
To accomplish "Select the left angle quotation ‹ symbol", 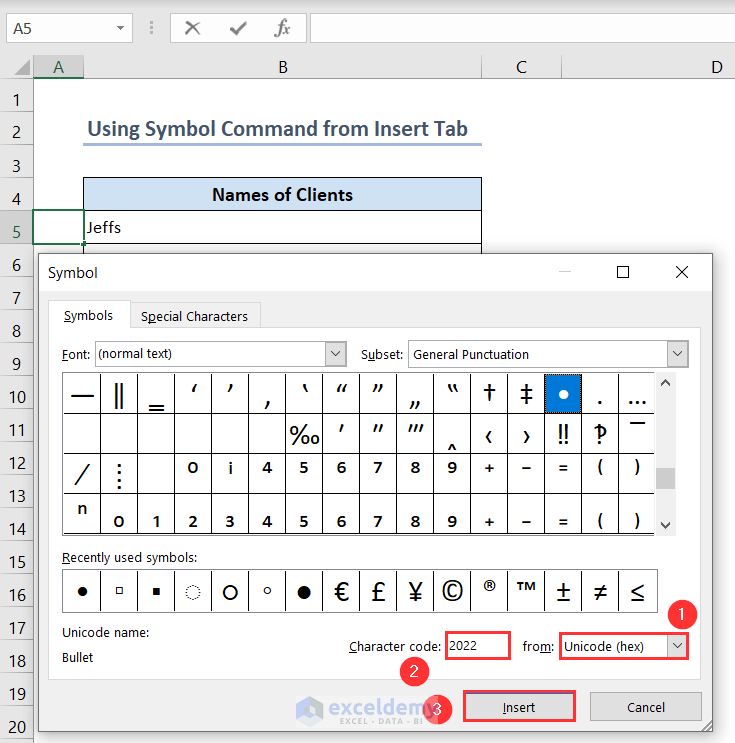I will [x=489, y=434].
